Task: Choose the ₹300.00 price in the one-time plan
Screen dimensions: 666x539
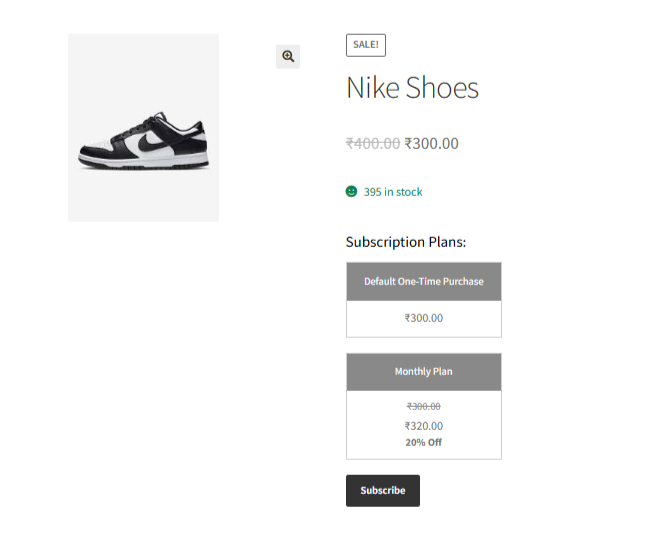Action: coord(423,318)
